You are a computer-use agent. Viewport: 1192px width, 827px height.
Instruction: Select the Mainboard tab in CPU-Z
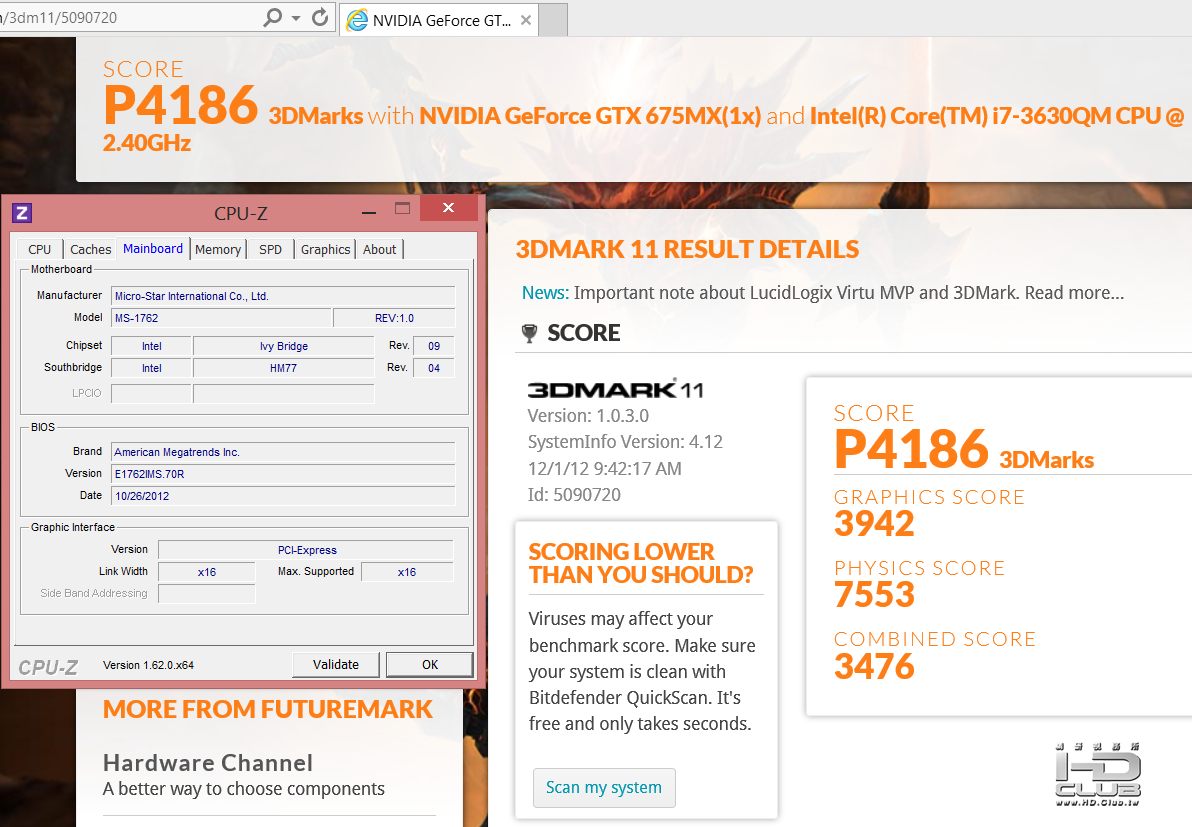coord(153,249)
